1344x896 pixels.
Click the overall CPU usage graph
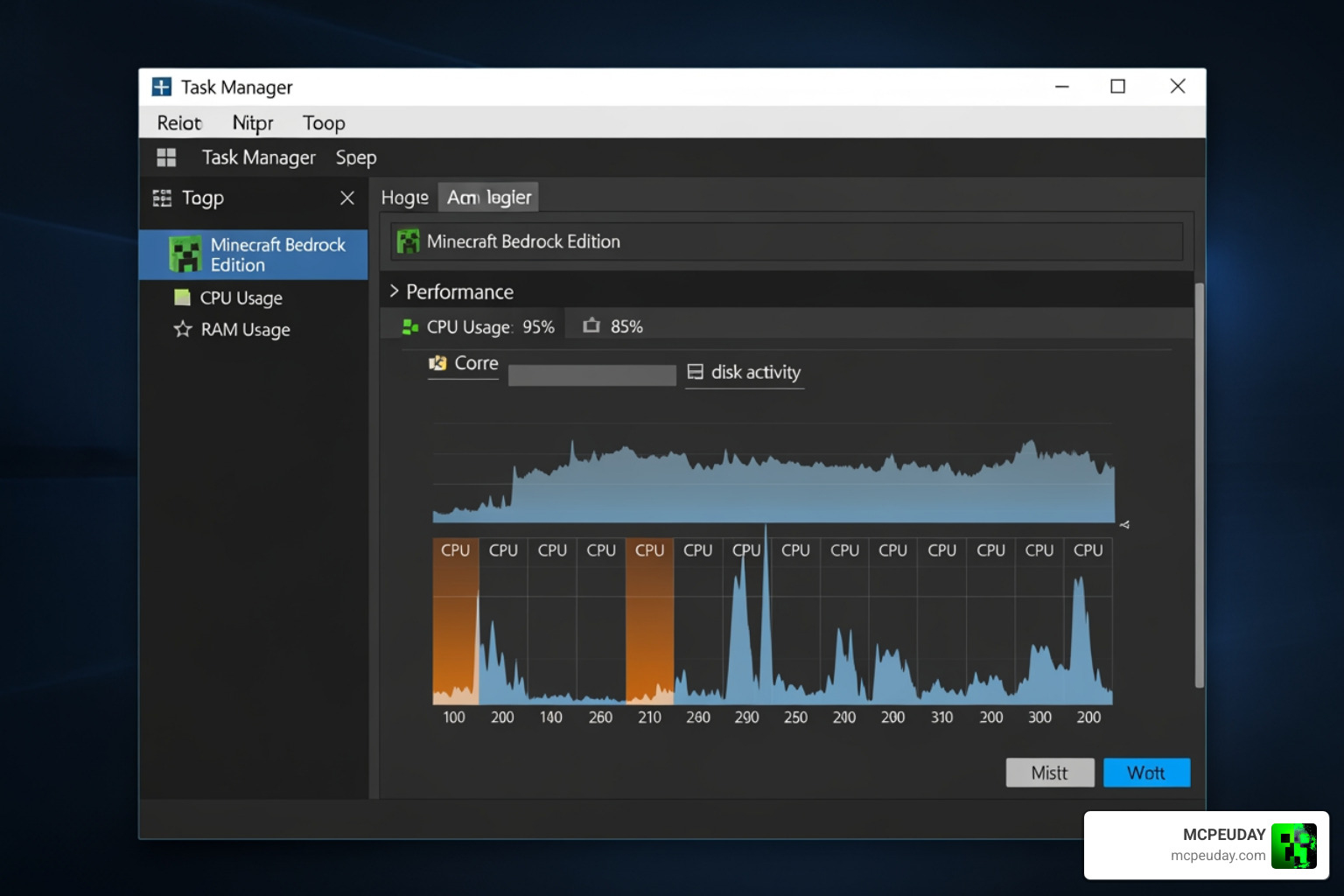[x=773, y=473]
